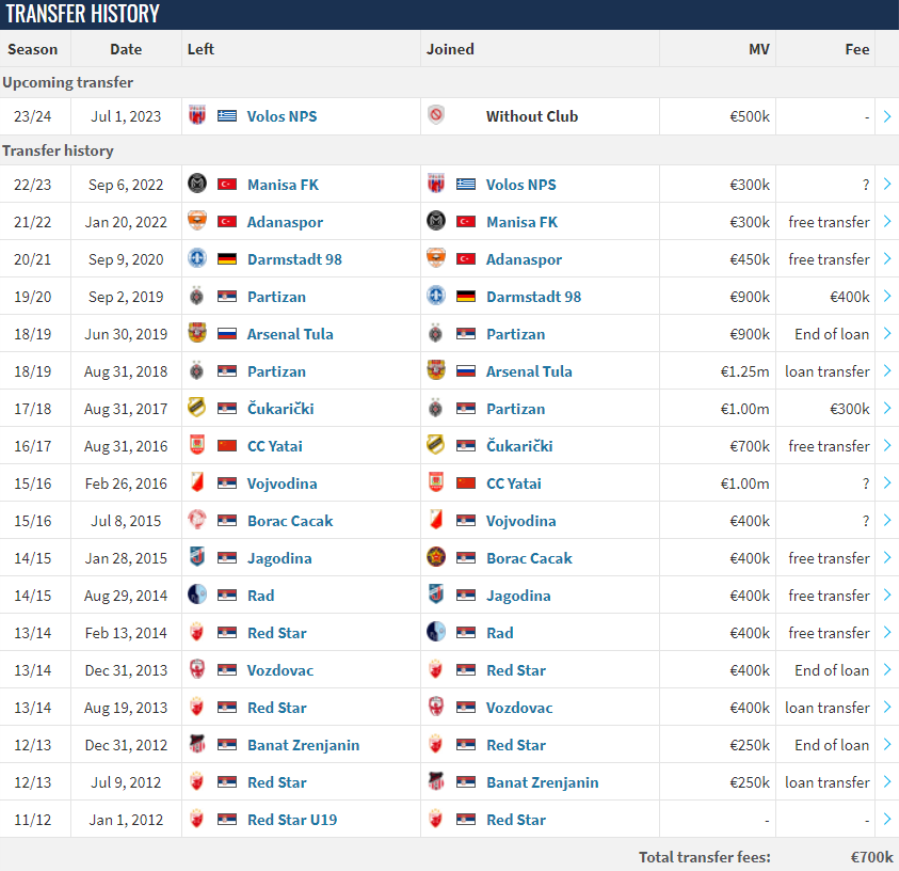The width and height of the screenshot is (899, 871).
Task: Click Rad crest in the Aug 29, 2014 left column
Action: point(197,594)
